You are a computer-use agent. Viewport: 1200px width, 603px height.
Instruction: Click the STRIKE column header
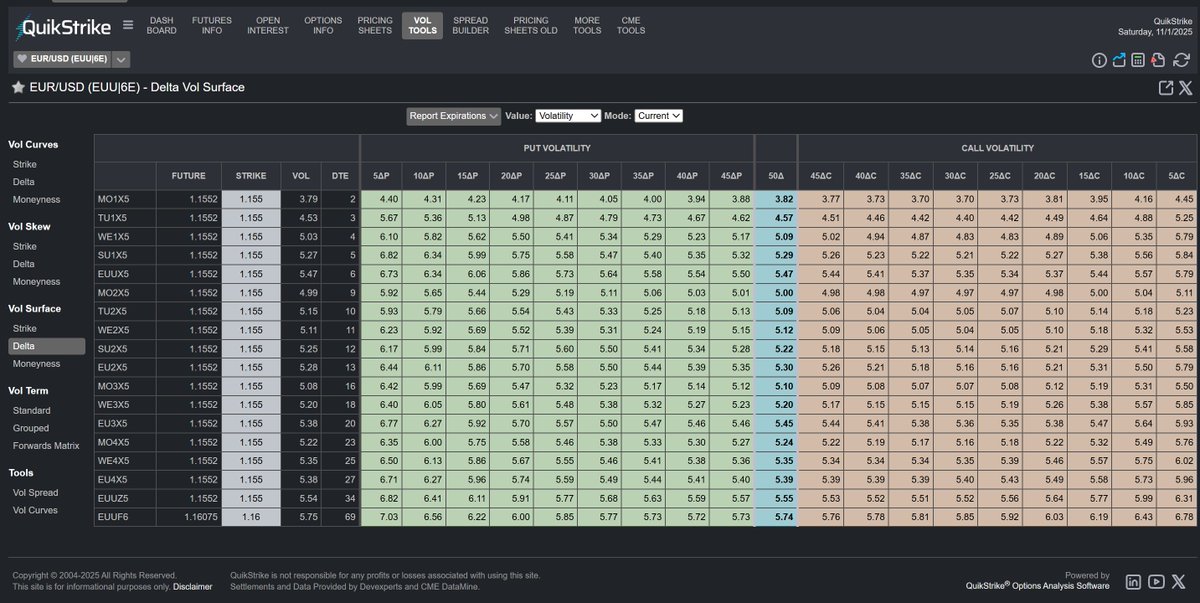(251, 175)
